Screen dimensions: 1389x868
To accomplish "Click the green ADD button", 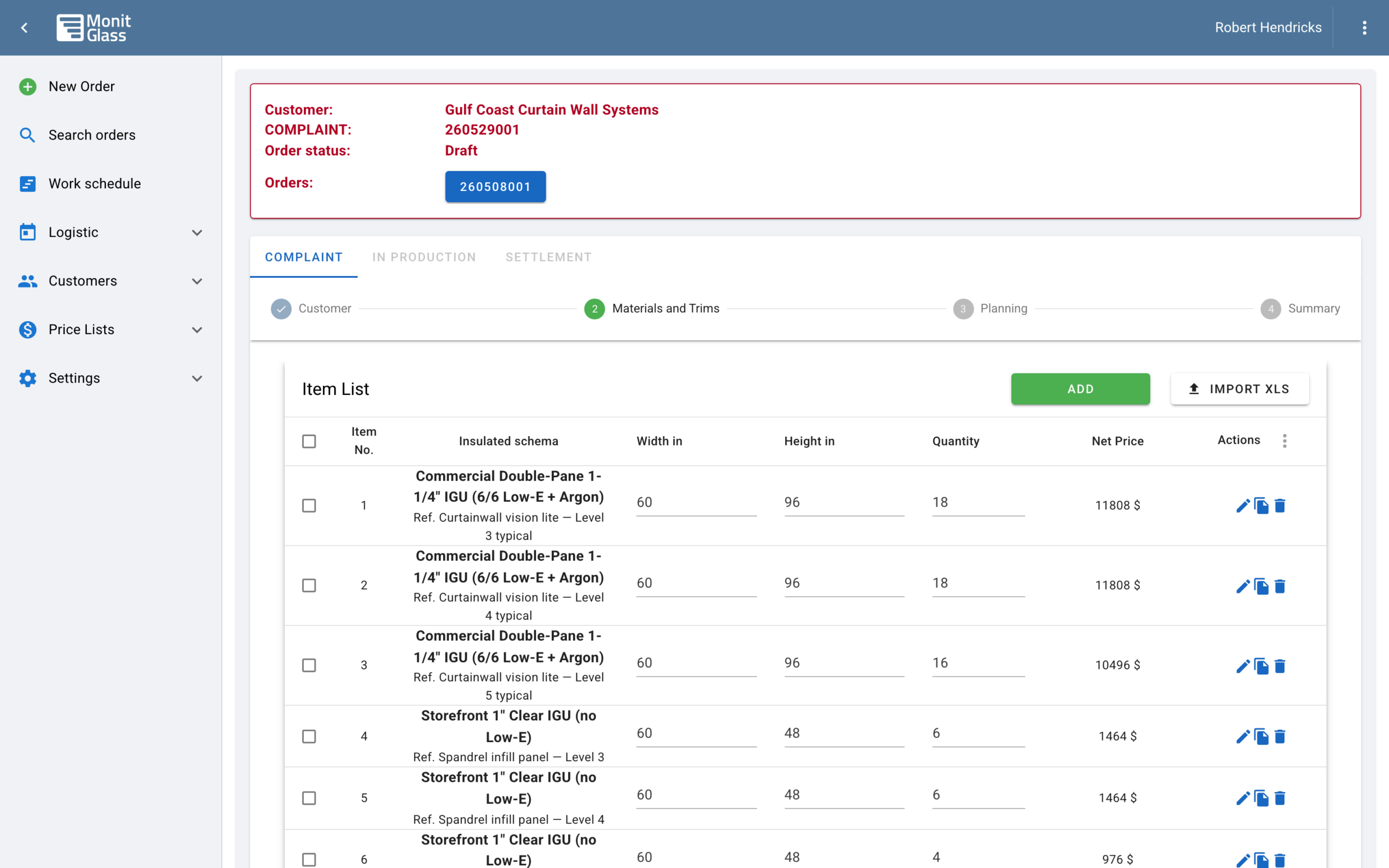I will tap(1080, 389).
